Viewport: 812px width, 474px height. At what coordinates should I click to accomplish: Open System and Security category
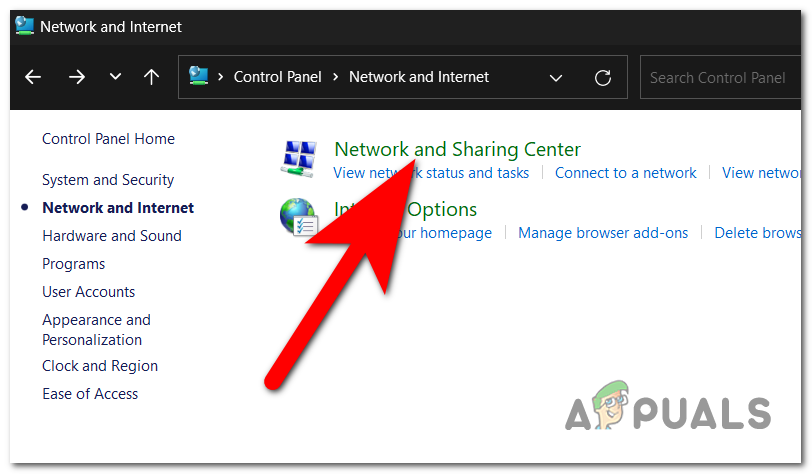[x=108, y=180]
